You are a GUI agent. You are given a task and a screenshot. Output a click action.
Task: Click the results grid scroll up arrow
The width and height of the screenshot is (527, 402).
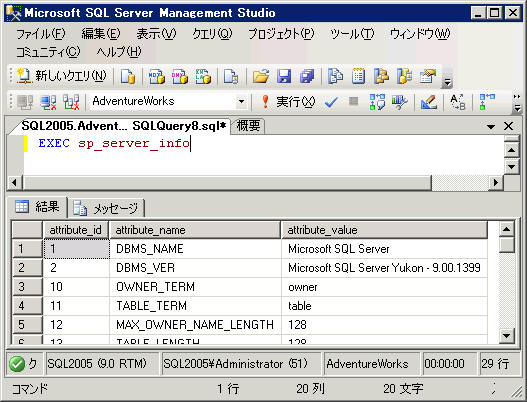coord(506,230)
